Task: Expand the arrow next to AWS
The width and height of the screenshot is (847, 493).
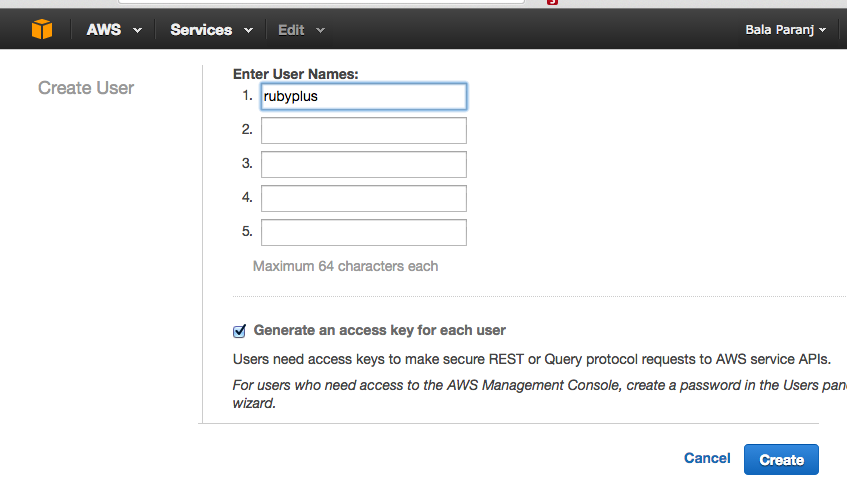Action: (137, 31)
